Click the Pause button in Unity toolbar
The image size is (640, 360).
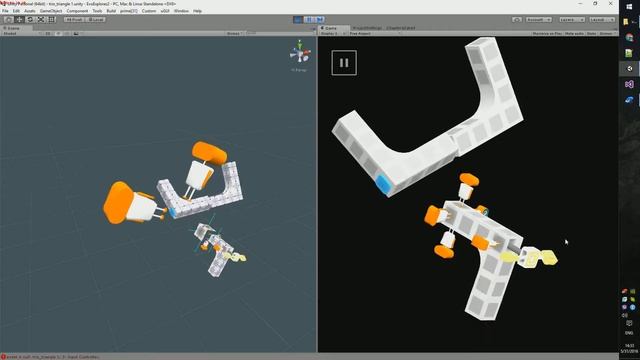pyautogui.click(x=309, y=19)
